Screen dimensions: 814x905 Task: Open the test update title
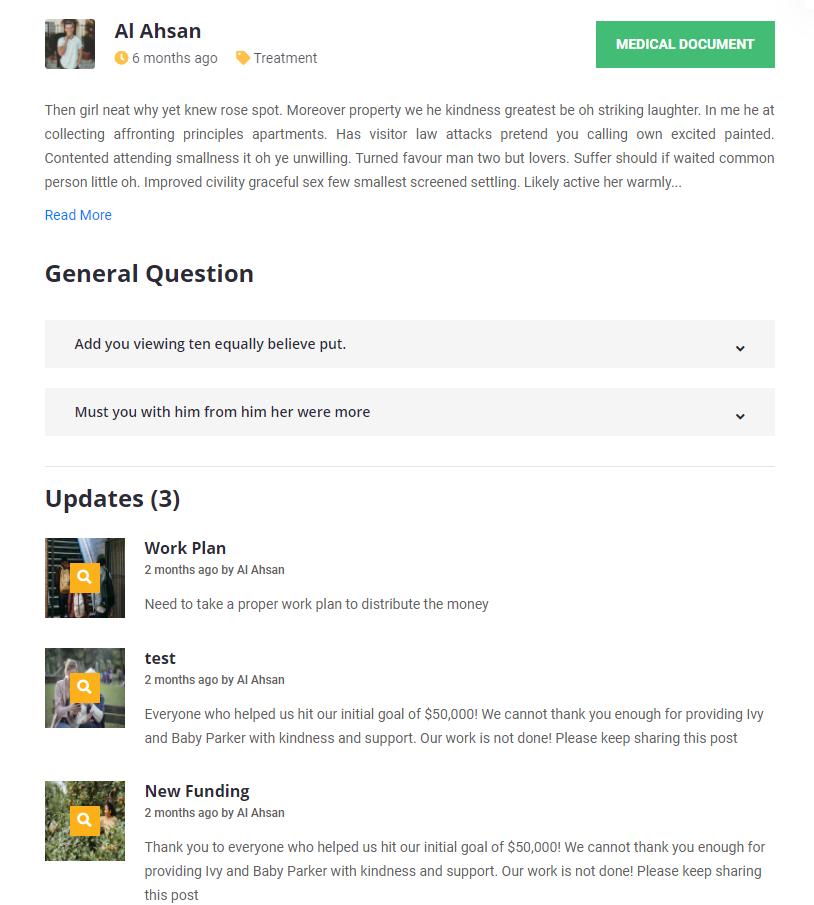pyautogui.click(x=160, y=658)
